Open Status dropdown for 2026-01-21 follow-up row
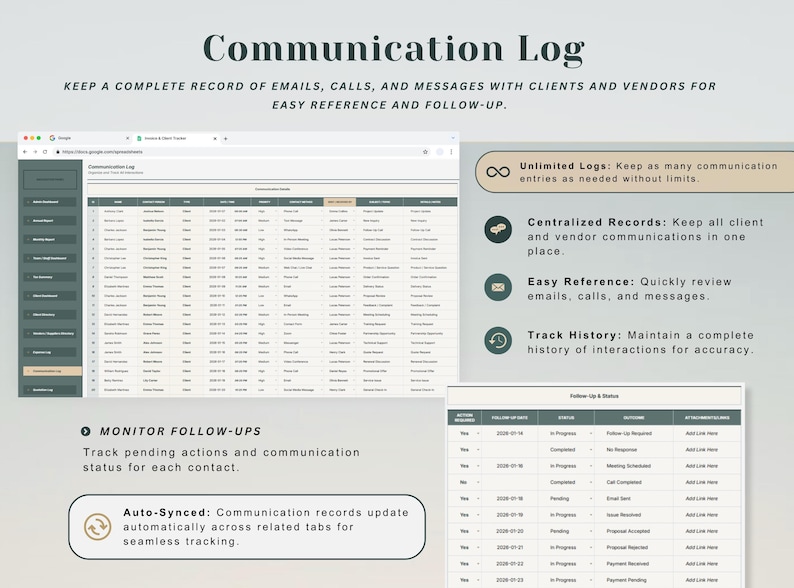This screenshot has width=794, height=588. [x=590, y=547]
